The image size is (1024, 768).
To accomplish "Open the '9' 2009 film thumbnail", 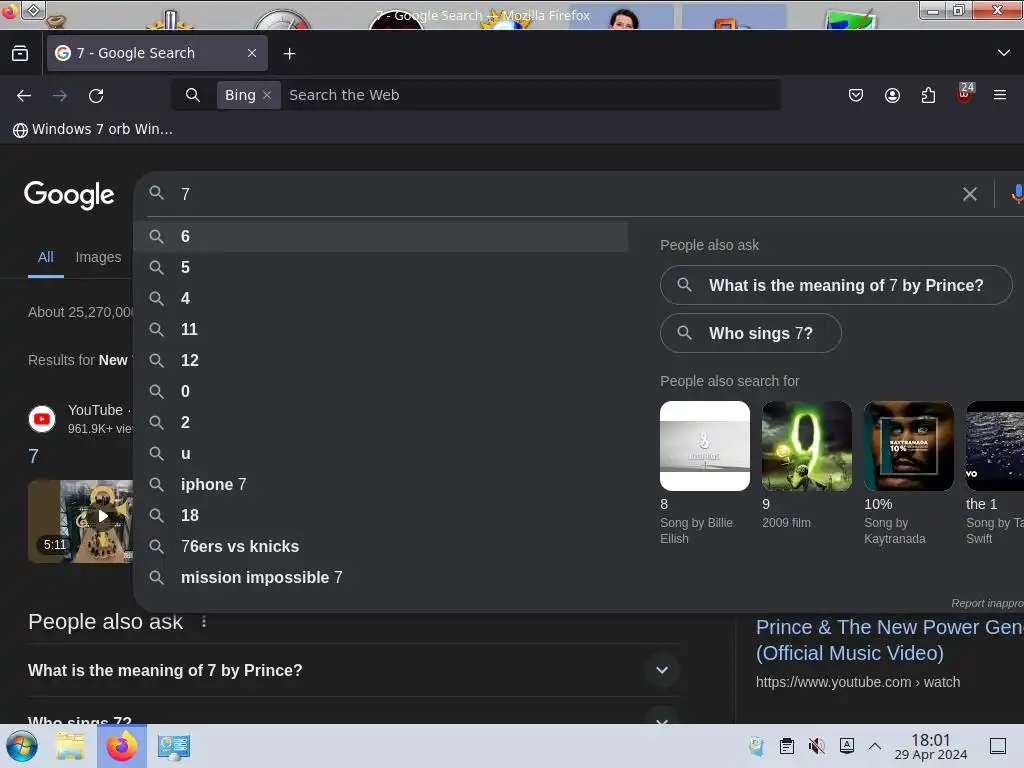I will click(x=807, y=446).
